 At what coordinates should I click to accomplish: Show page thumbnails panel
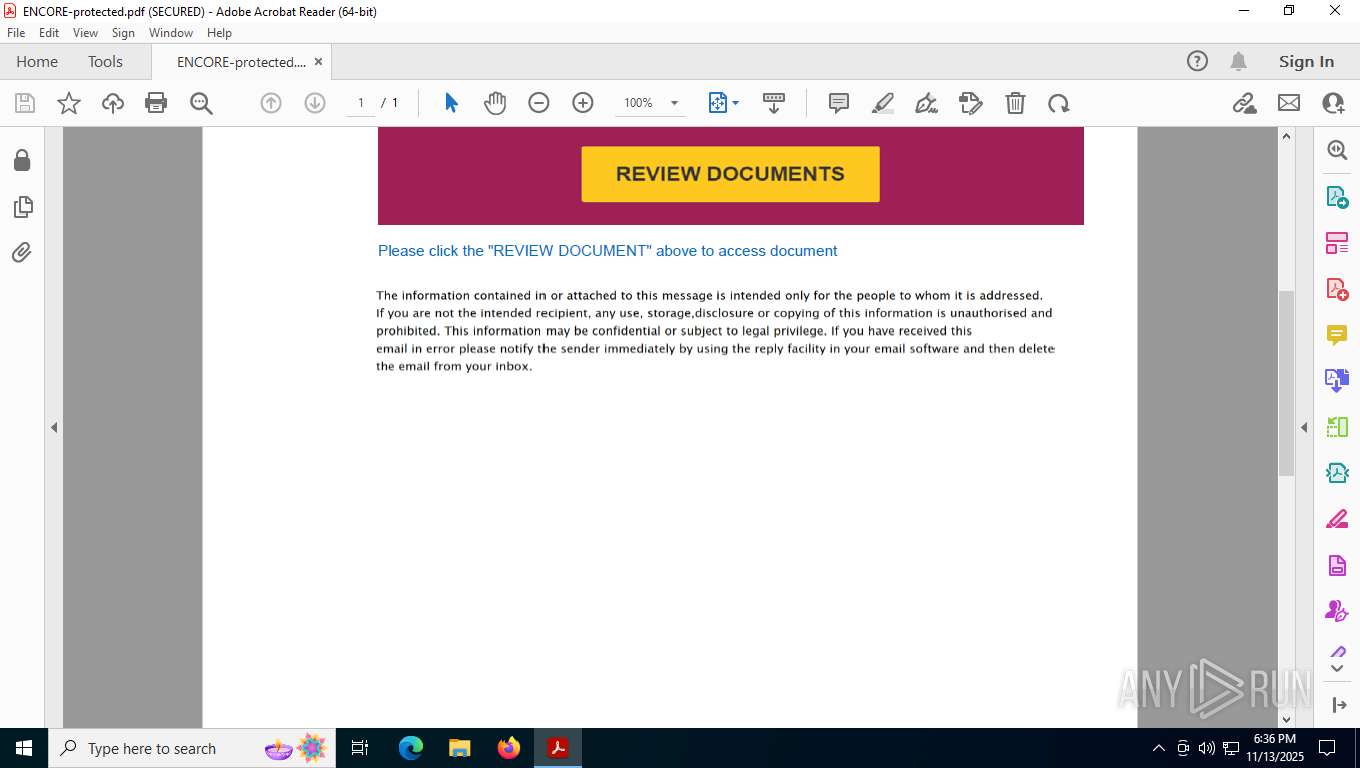tap(22, 207)
